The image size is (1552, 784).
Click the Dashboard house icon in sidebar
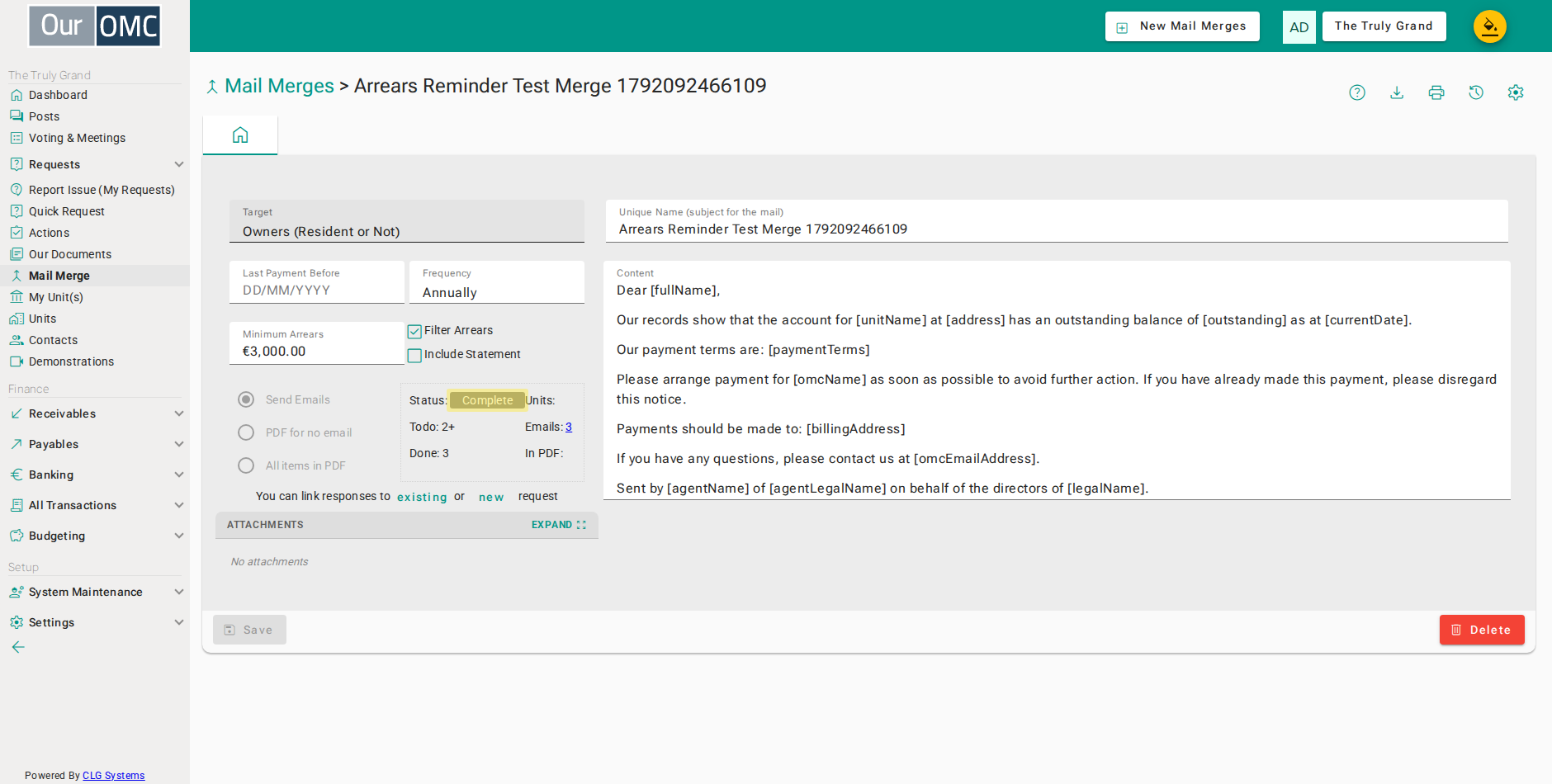(17, 95)
